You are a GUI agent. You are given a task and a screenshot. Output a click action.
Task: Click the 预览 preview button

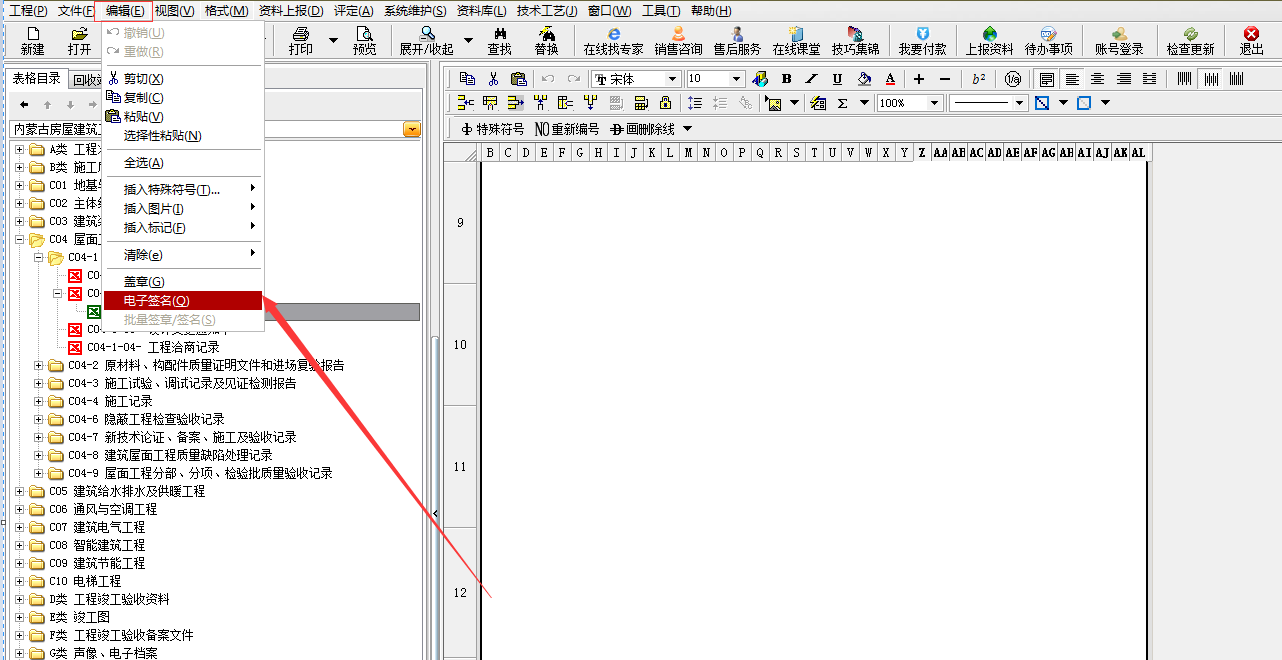coord(365,40)
